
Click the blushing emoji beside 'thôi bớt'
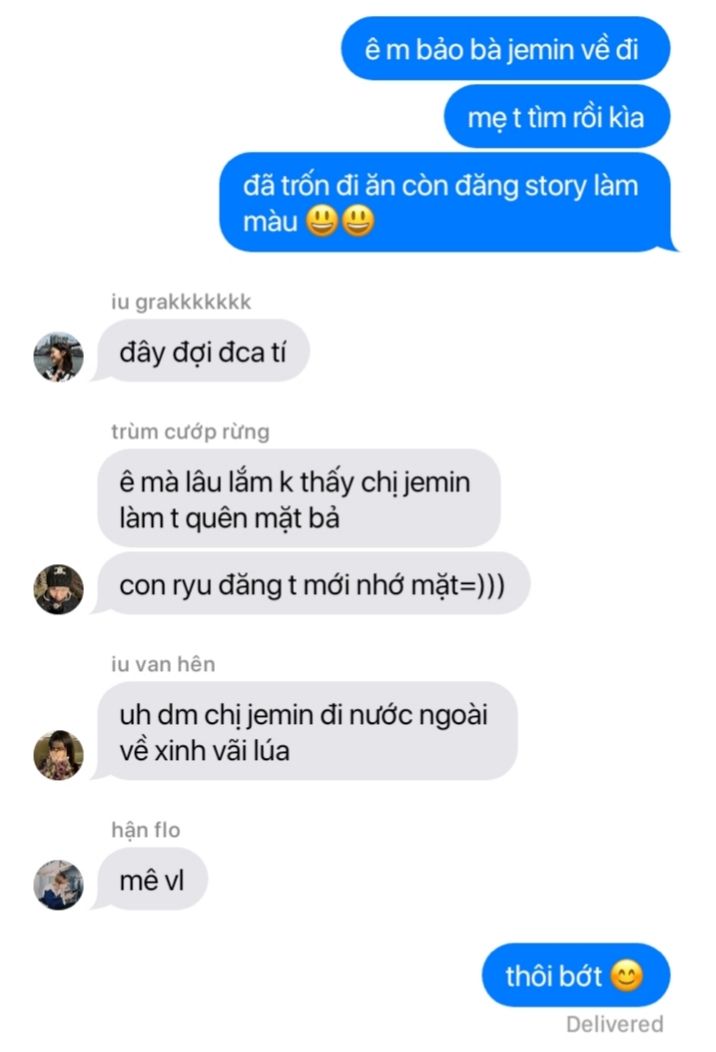pyautogui.click(x=627, y=976)
